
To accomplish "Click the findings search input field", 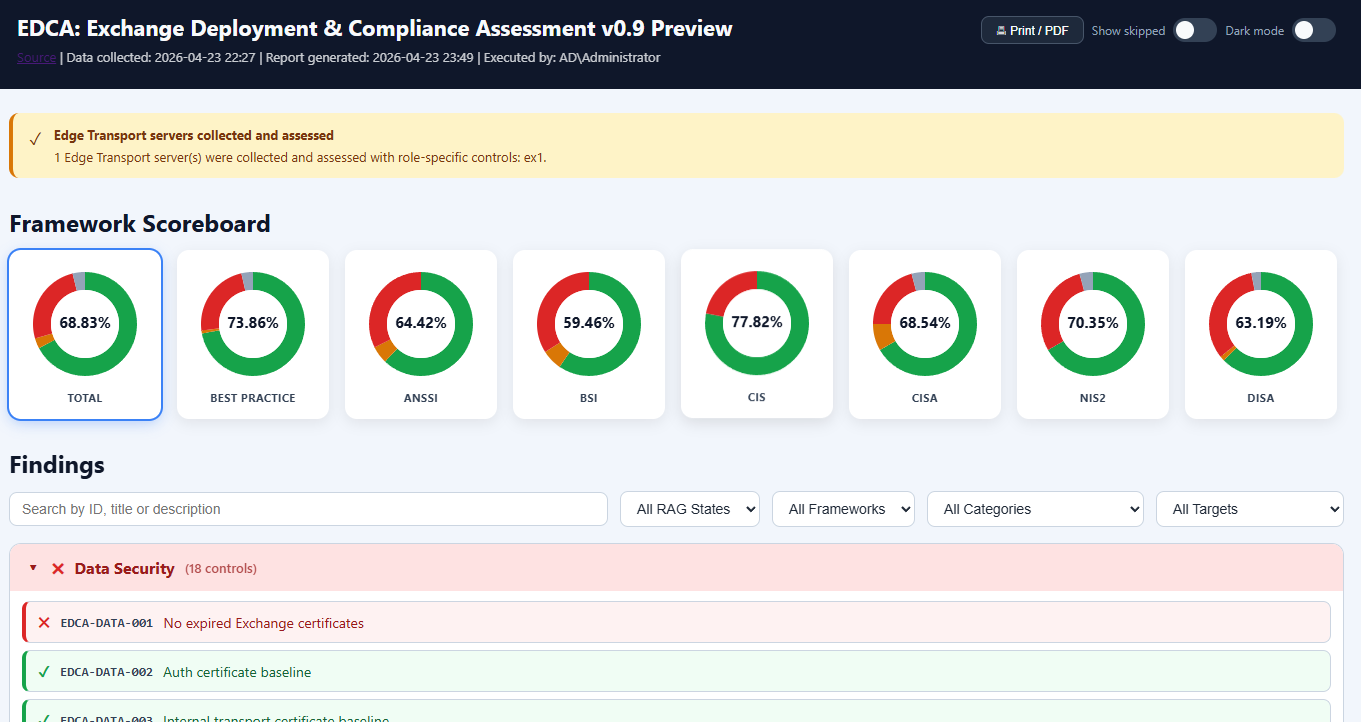I will tap(308, 509).
